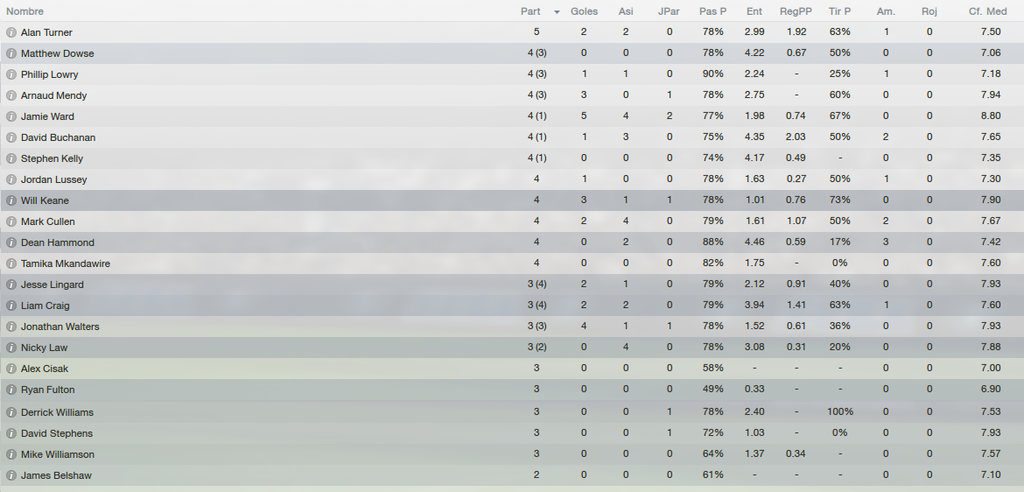Click the sort arrow beside Part column
The width and height of the screenshot is (1024, 492).
[x=556, y=12]
